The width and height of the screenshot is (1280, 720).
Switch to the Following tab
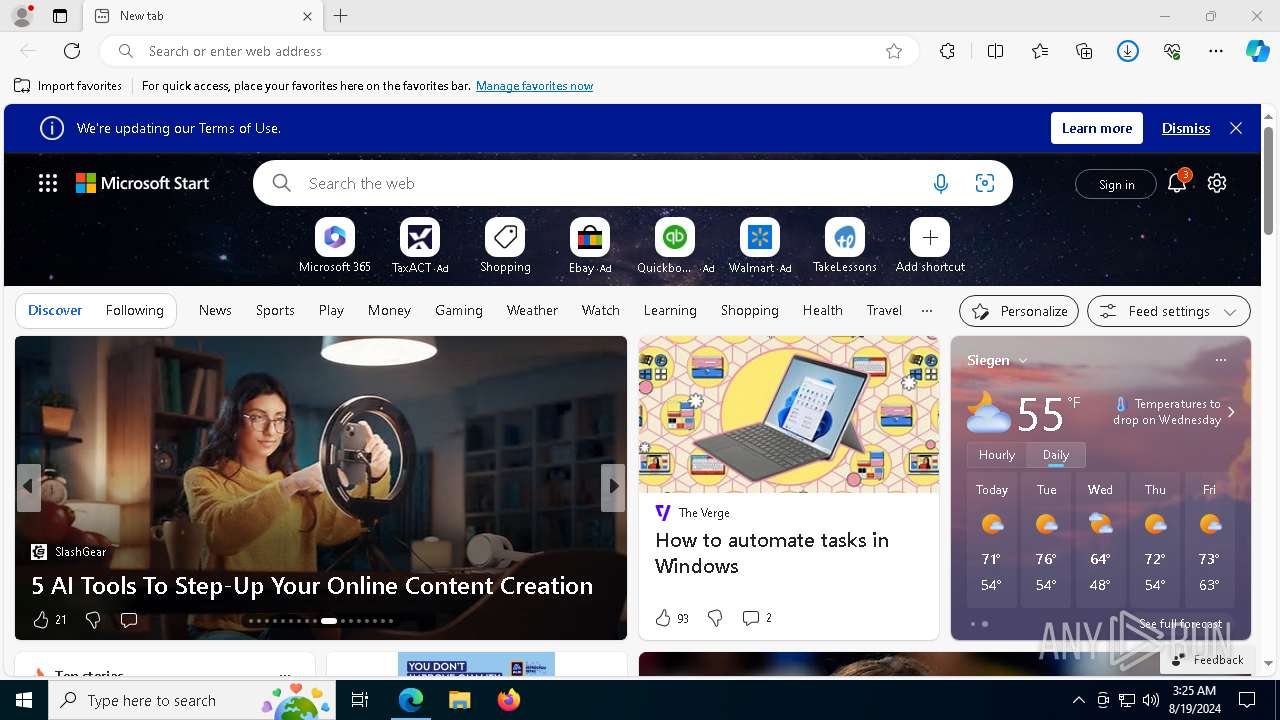134,311
